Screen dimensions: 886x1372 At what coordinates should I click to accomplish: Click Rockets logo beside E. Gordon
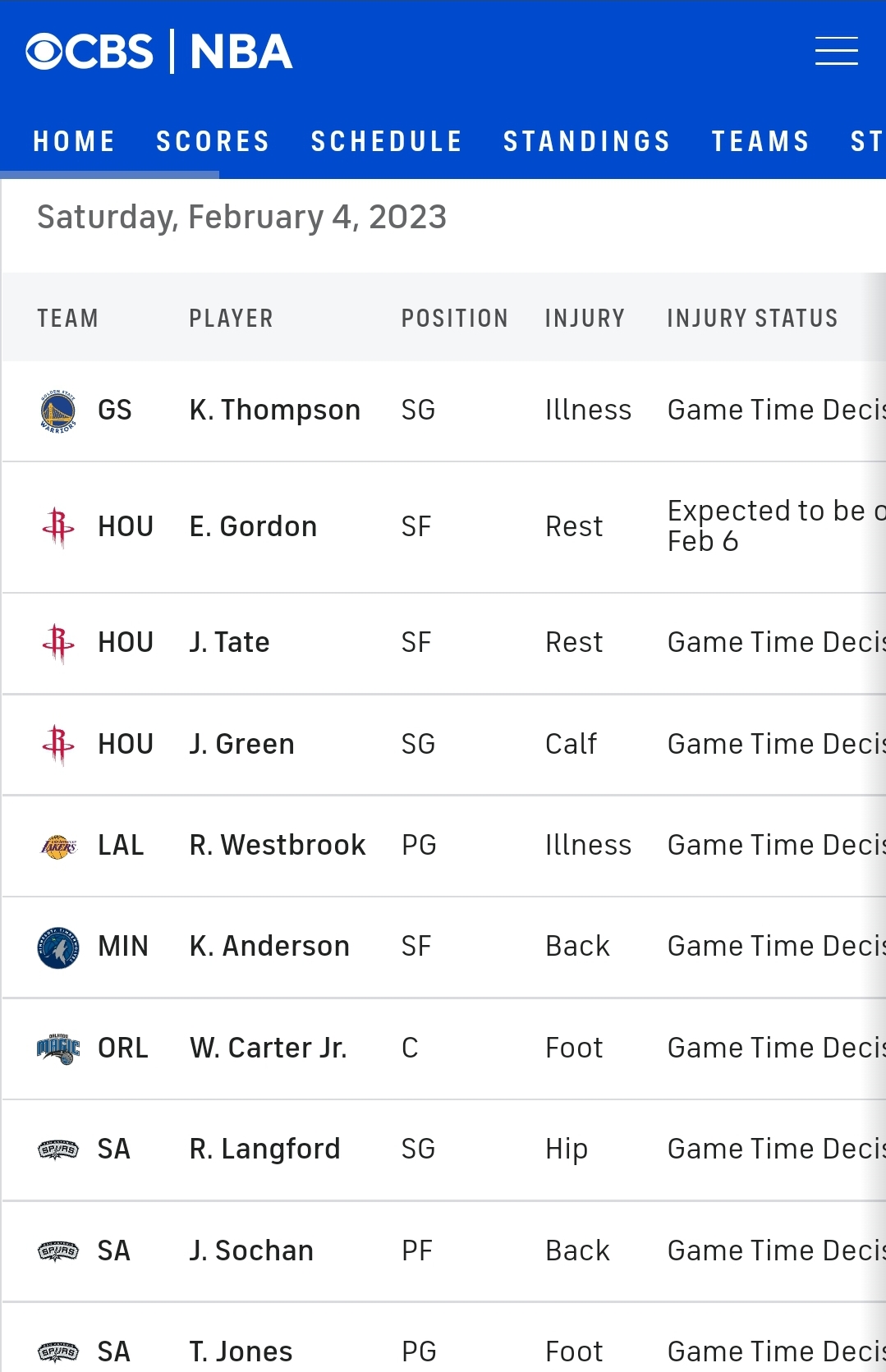point(58,527)
